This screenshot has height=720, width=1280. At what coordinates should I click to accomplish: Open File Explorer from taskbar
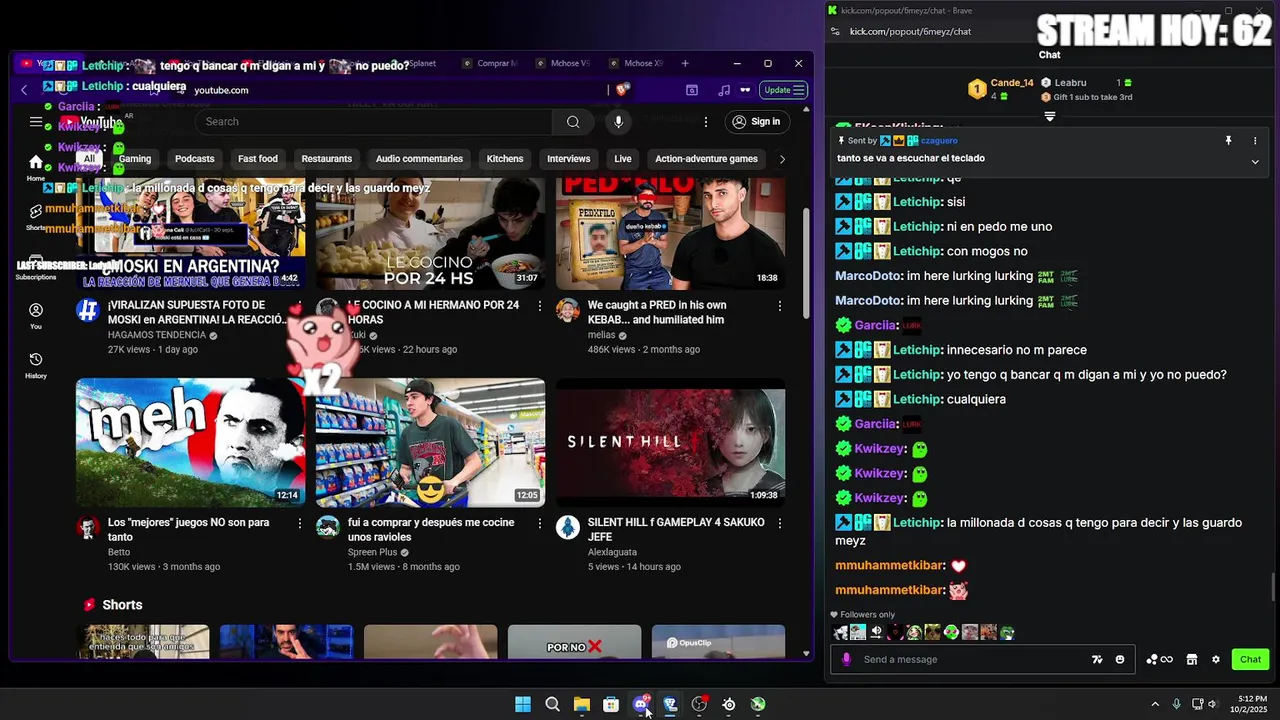pos(581,704)
